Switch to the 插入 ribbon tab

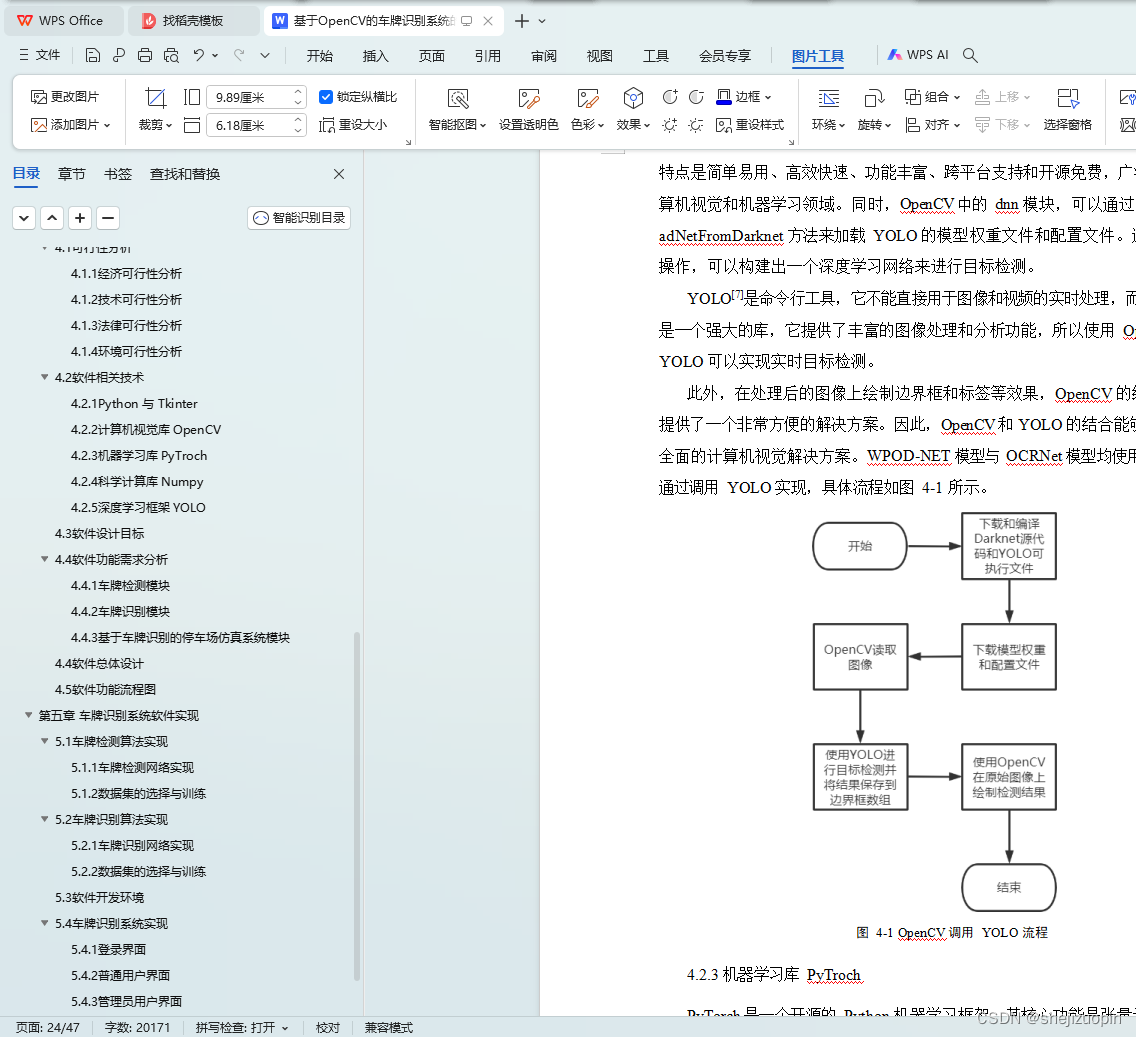point(375,56)
